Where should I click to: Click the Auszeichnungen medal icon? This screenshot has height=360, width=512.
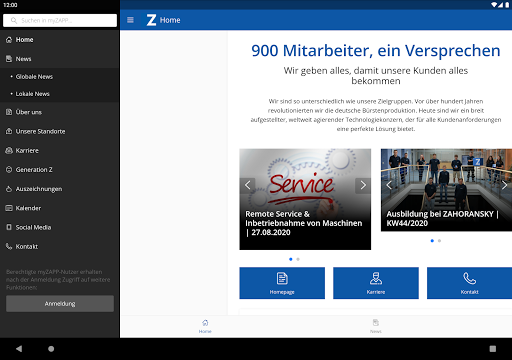coord(9,189)
